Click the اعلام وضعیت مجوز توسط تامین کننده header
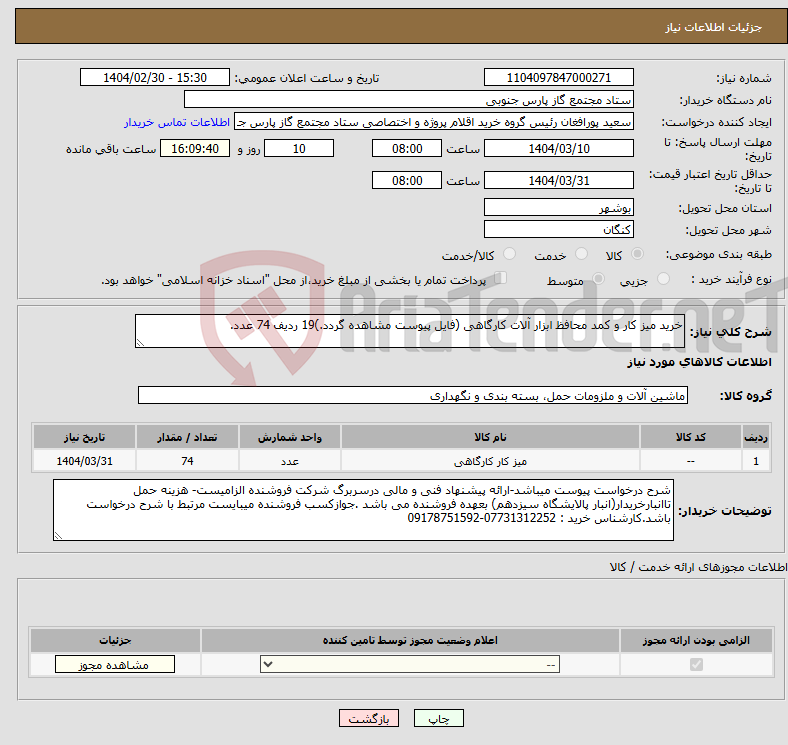The width and height of the screenshot is (788, 745). 410,640
